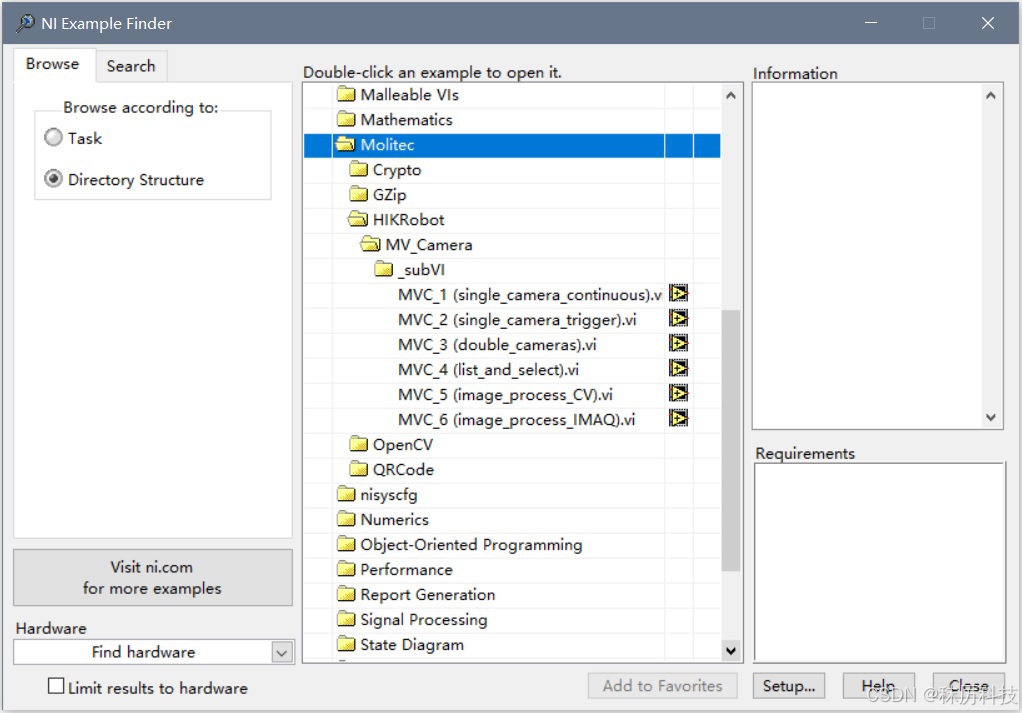Minimize the NI Example Finder window
Viewport: 1022px width, 713px height.
(x=871, y=23)
